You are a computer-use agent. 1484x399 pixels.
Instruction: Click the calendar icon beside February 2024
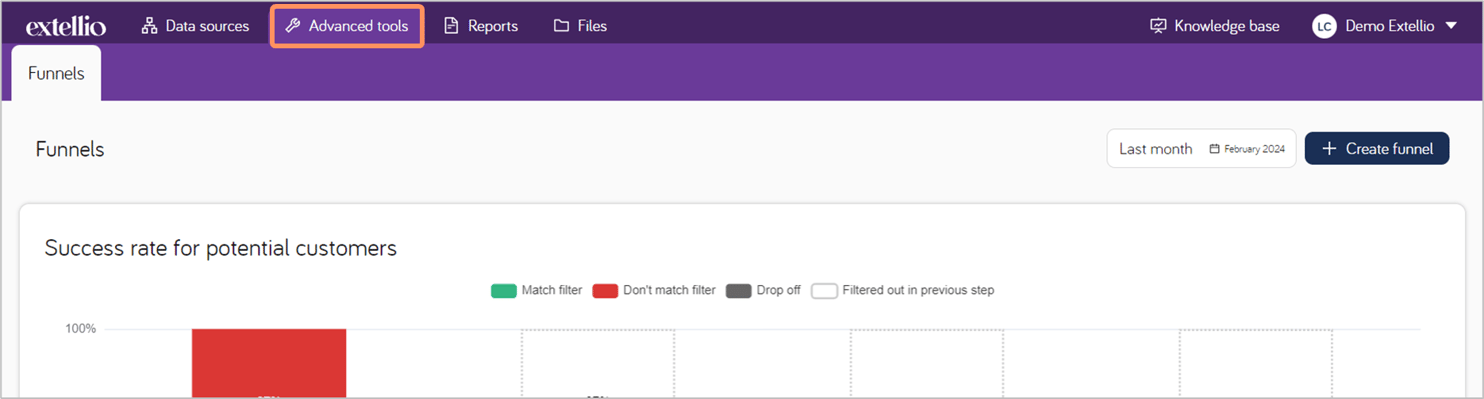click(1214, 149)
